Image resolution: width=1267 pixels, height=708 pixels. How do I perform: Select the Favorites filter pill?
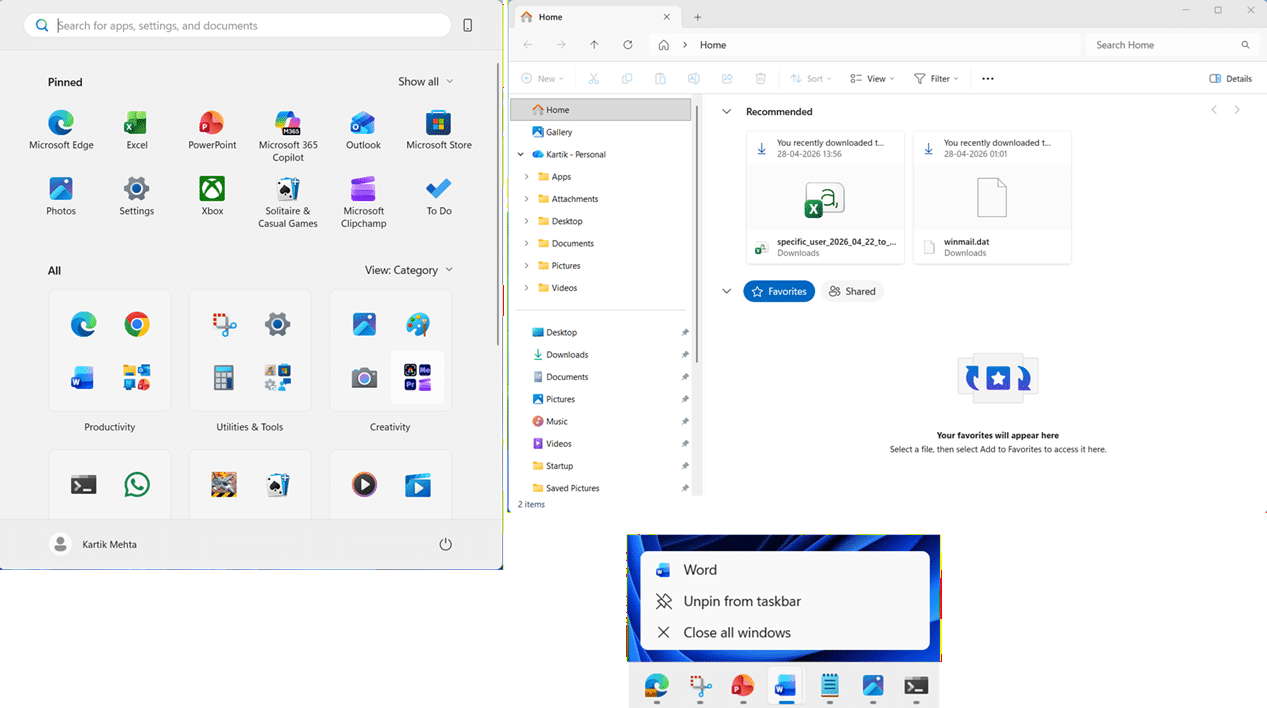[779, 292]
